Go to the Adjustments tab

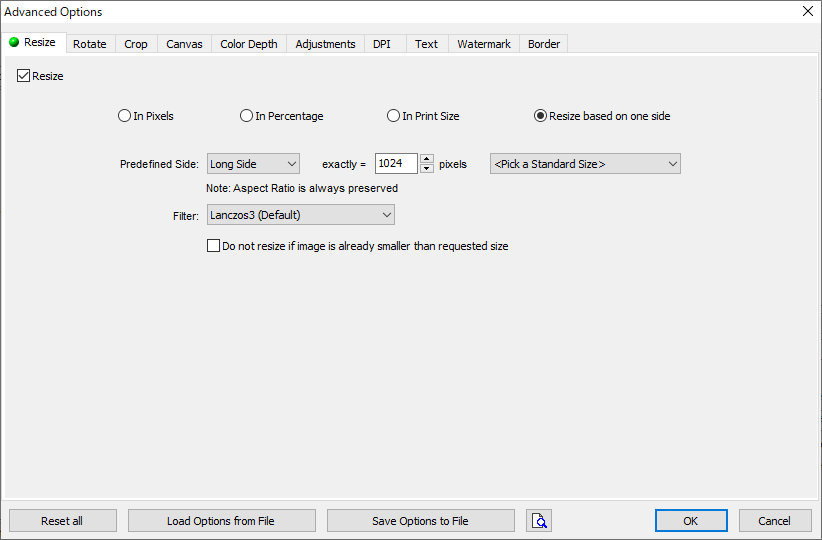click(325, 44)
